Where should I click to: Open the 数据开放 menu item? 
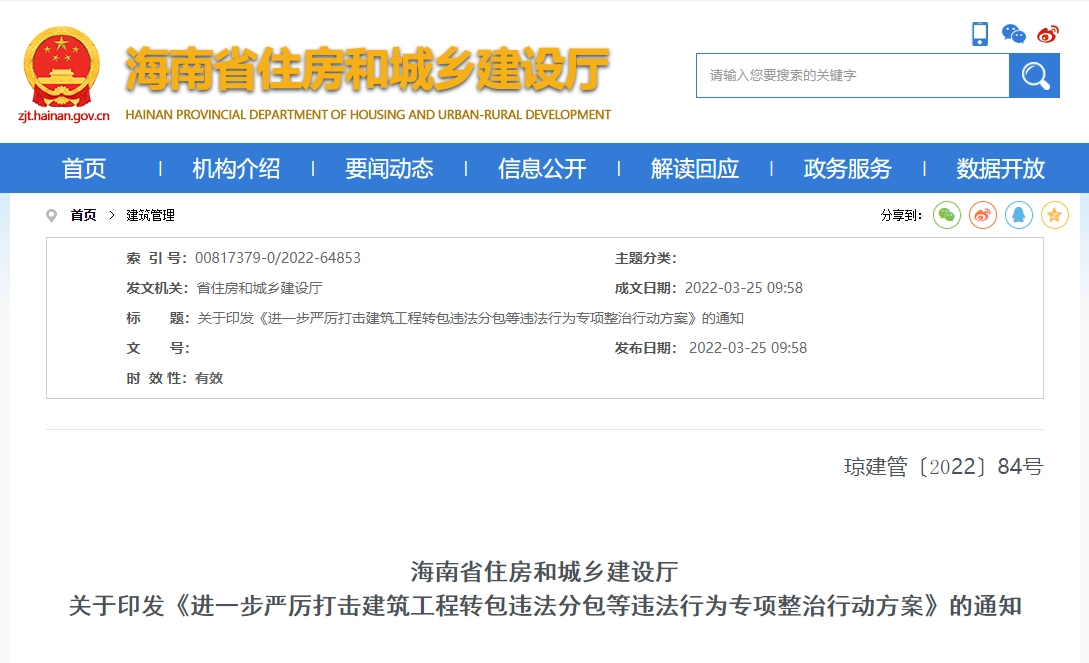click(999, 168)
